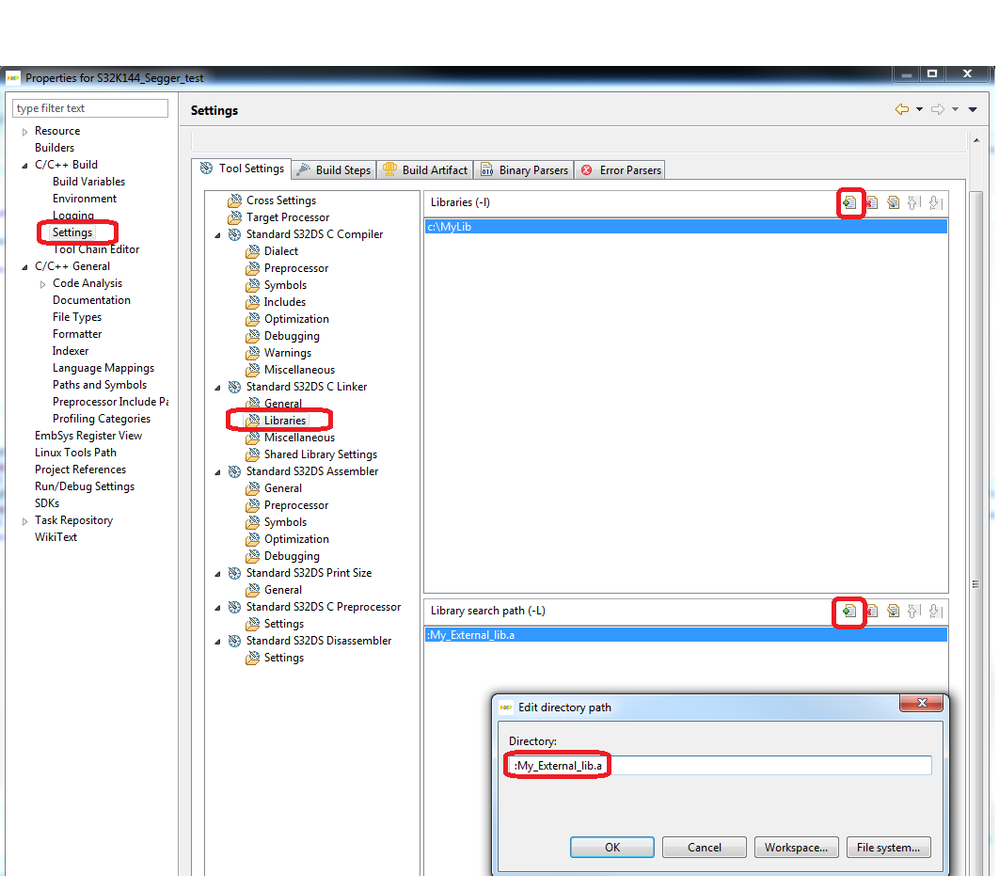This screenshot has height=876, width=999.
Task: Select :My_External_lib.a search path entry
Action: click(686, 635)
